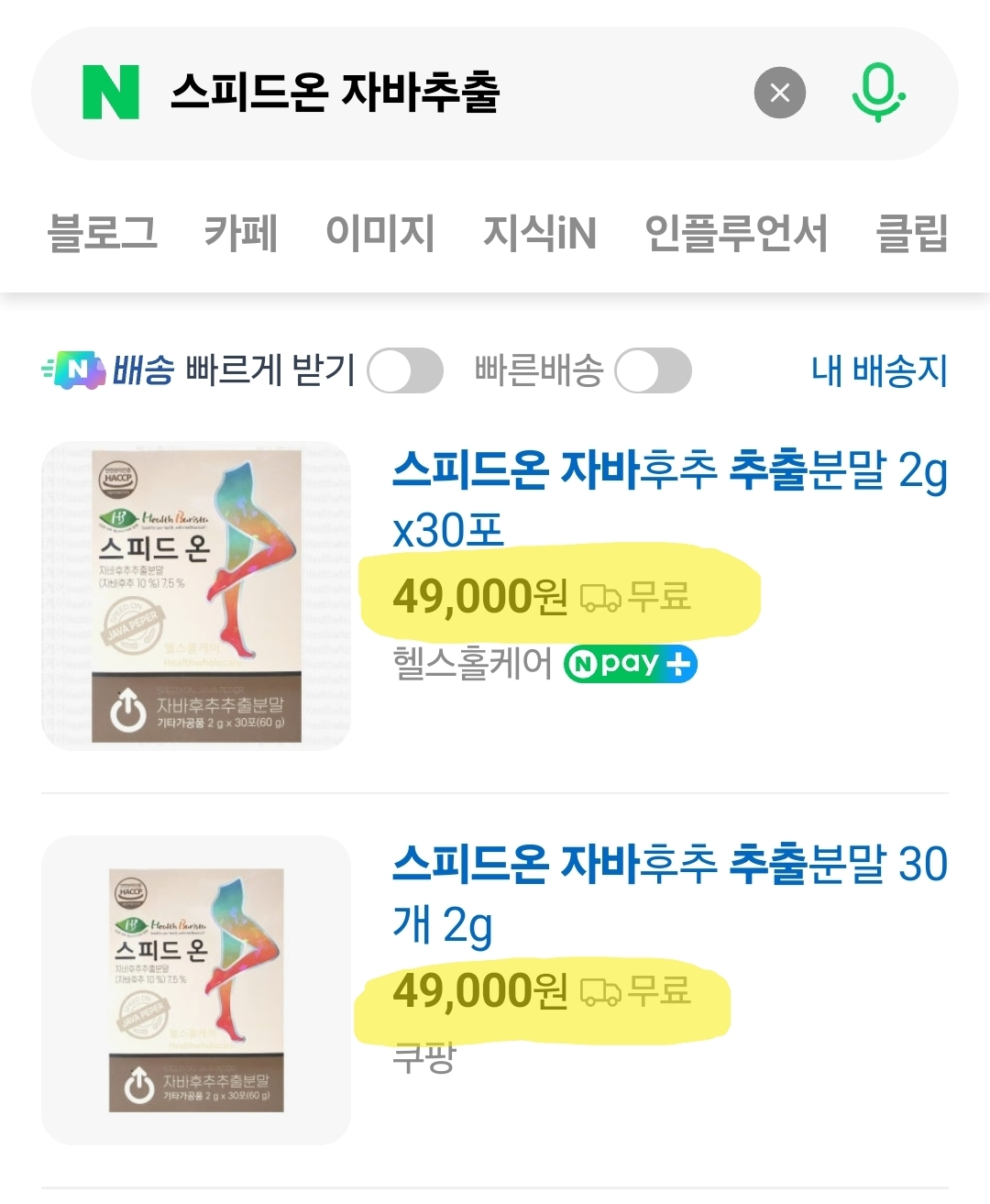
Task: Tap the 헬스홀케어 seller name
Action: pos(473,663)
